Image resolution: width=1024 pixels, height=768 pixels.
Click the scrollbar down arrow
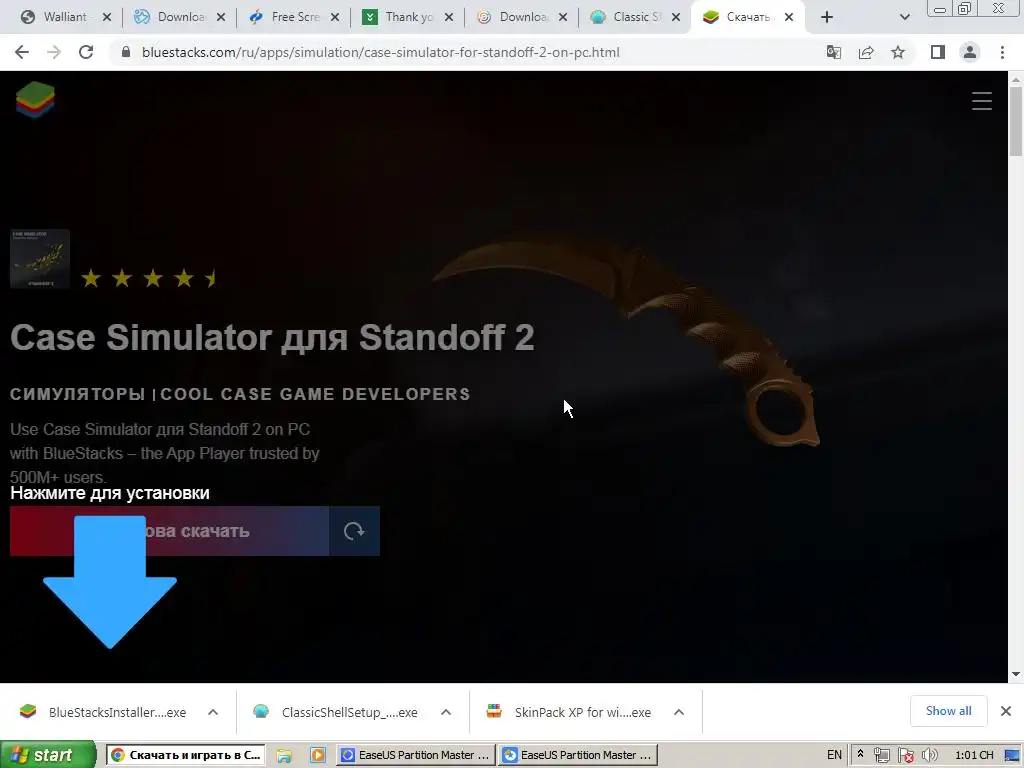(x=1016, y=675)
